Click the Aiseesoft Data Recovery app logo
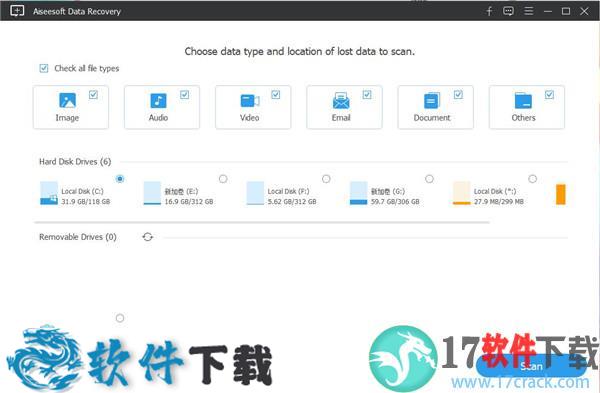 pos(17,11)
